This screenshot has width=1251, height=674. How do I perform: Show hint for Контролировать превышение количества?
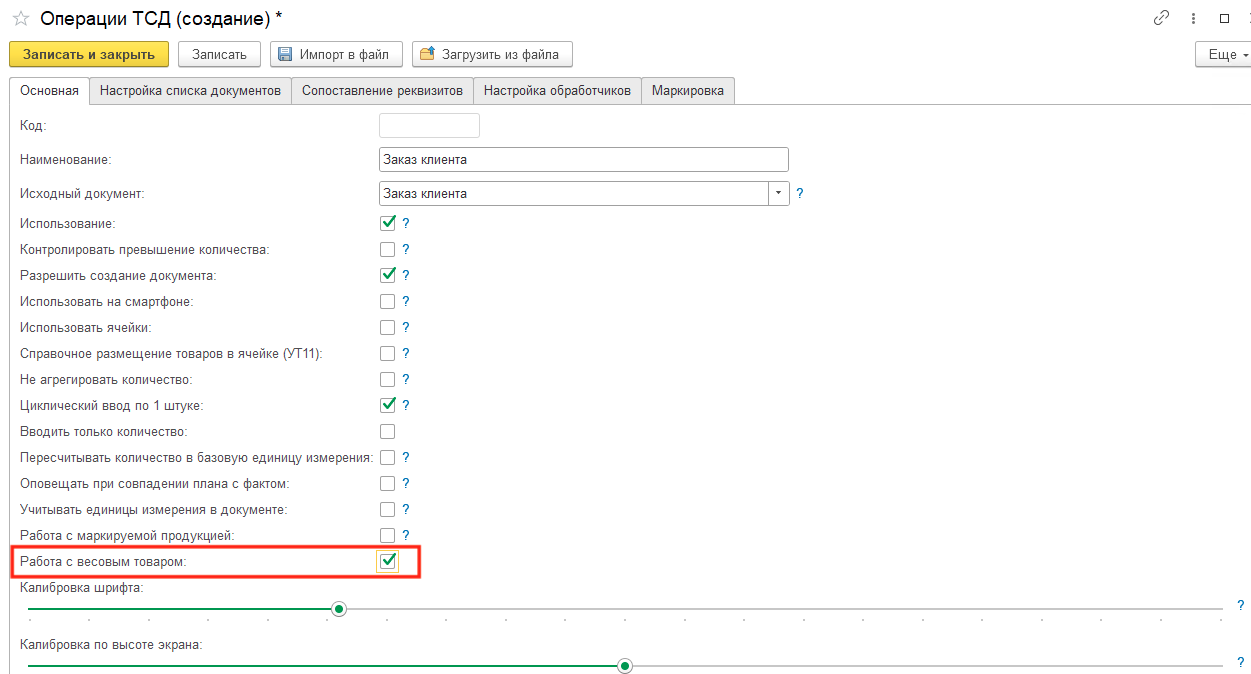click(x=406, y=249)
